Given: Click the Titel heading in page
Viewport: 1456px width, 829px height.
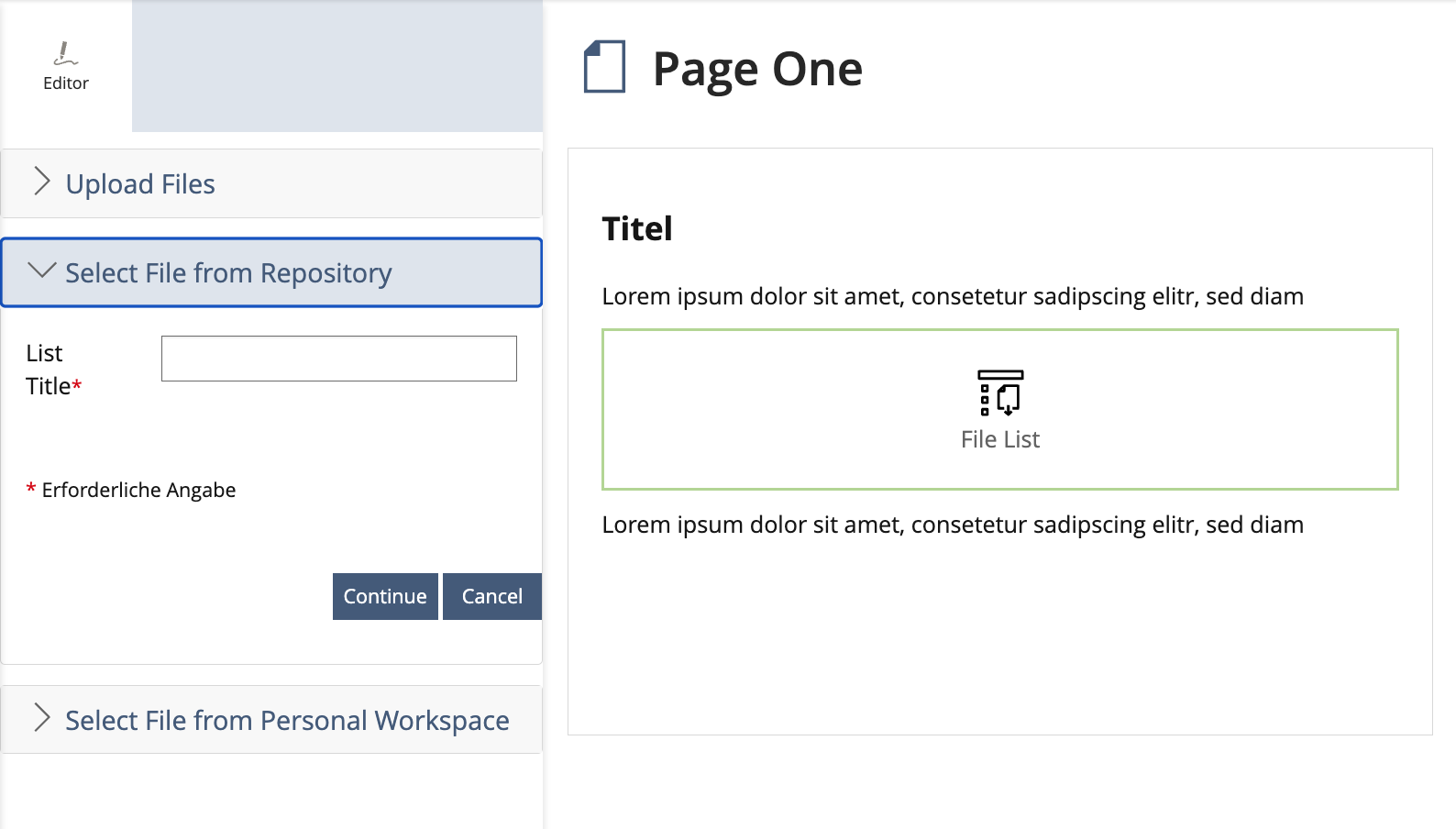Looking at the screenshot, I should click(x=637, y=228).
